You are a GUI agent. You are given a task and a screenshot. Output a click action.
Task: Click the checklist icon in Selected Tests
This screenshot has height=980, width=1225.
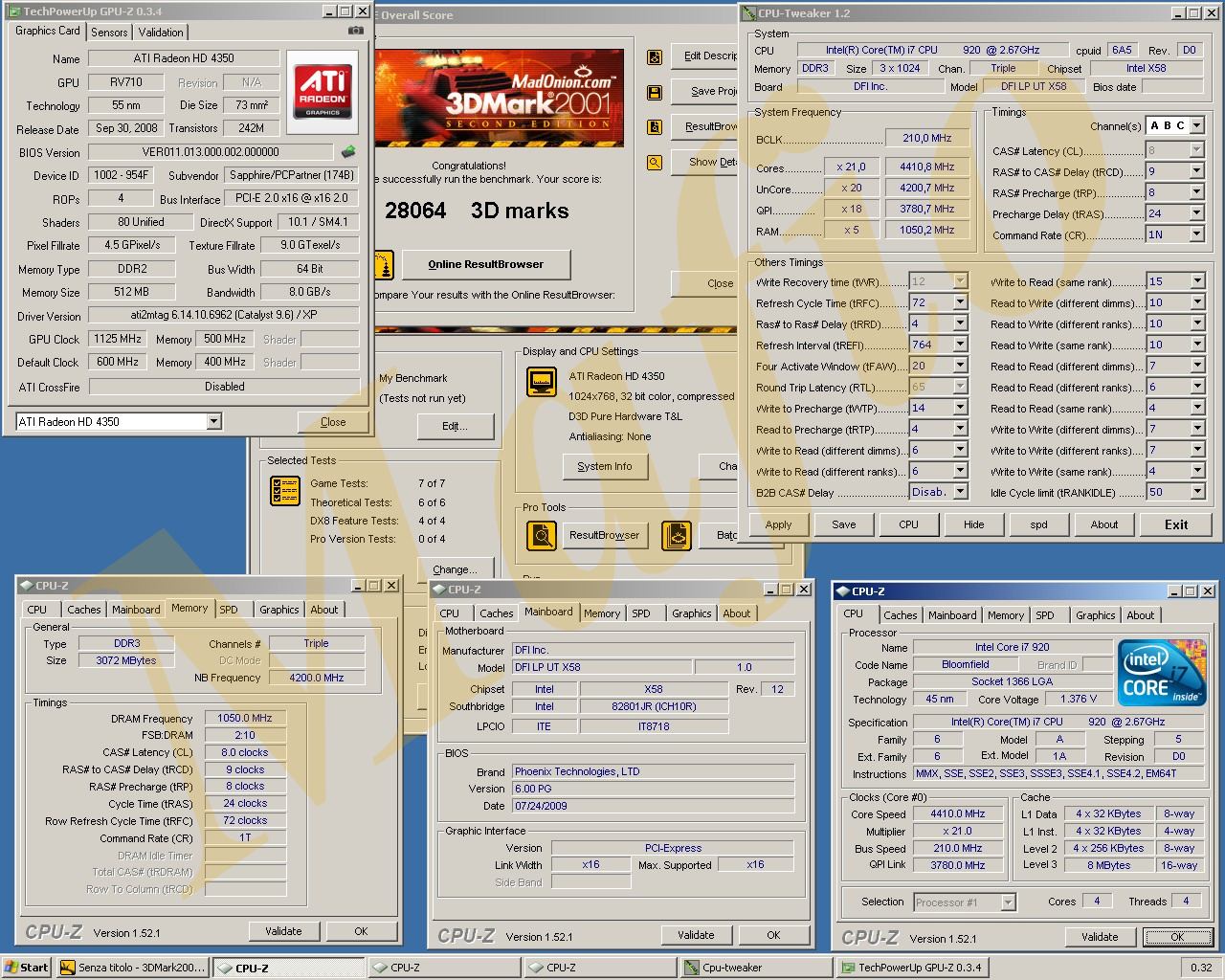click(x=285, y=491)
